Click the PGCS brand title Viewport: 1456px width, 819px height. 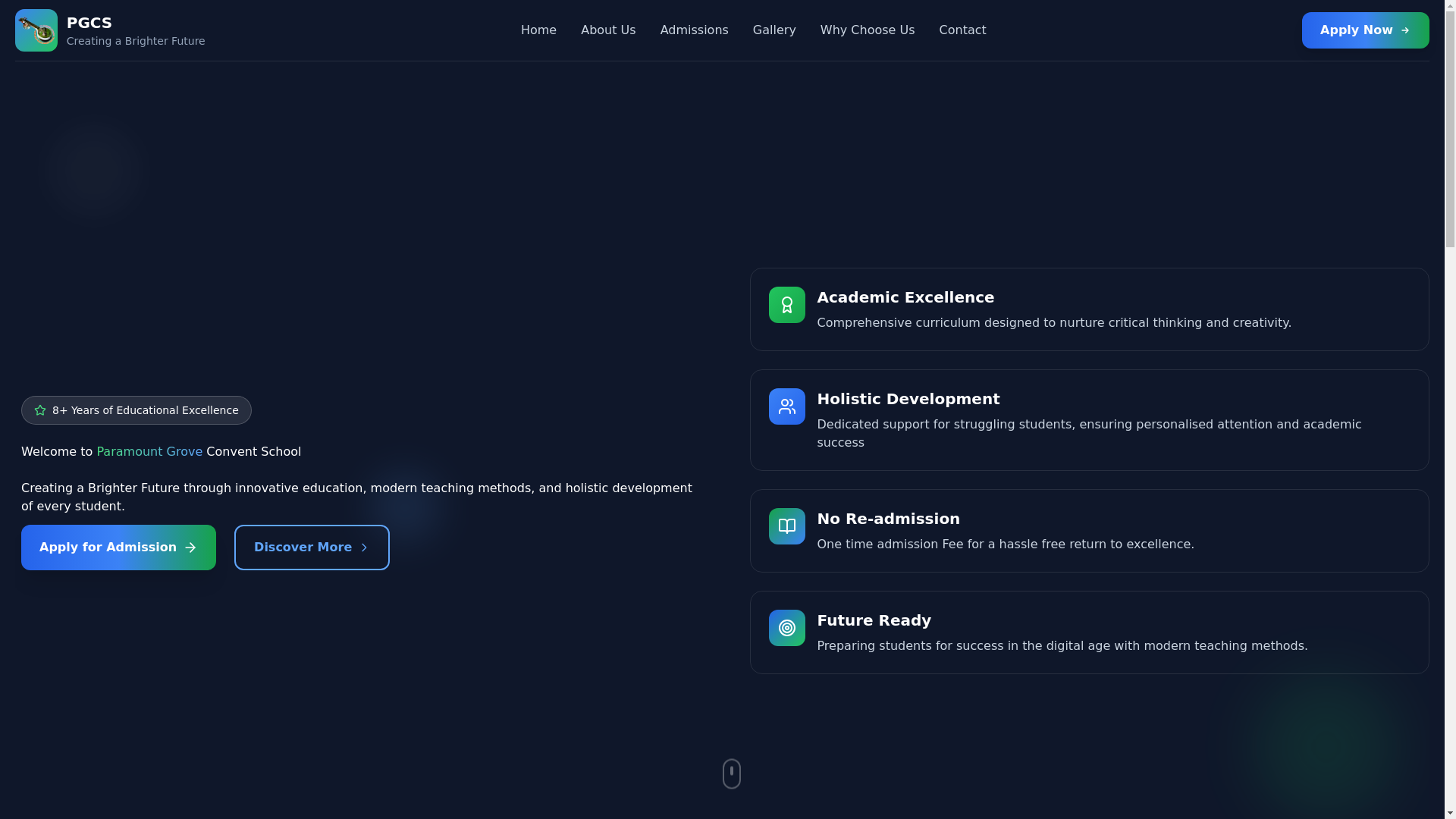tap(89, 23)
